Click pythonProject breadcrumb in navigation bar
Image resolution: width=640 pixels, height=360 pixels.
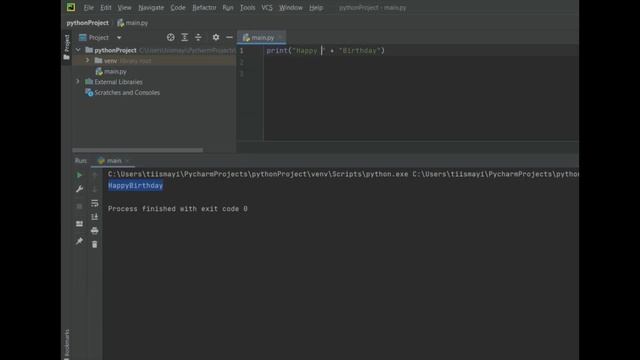coord(87,23)
